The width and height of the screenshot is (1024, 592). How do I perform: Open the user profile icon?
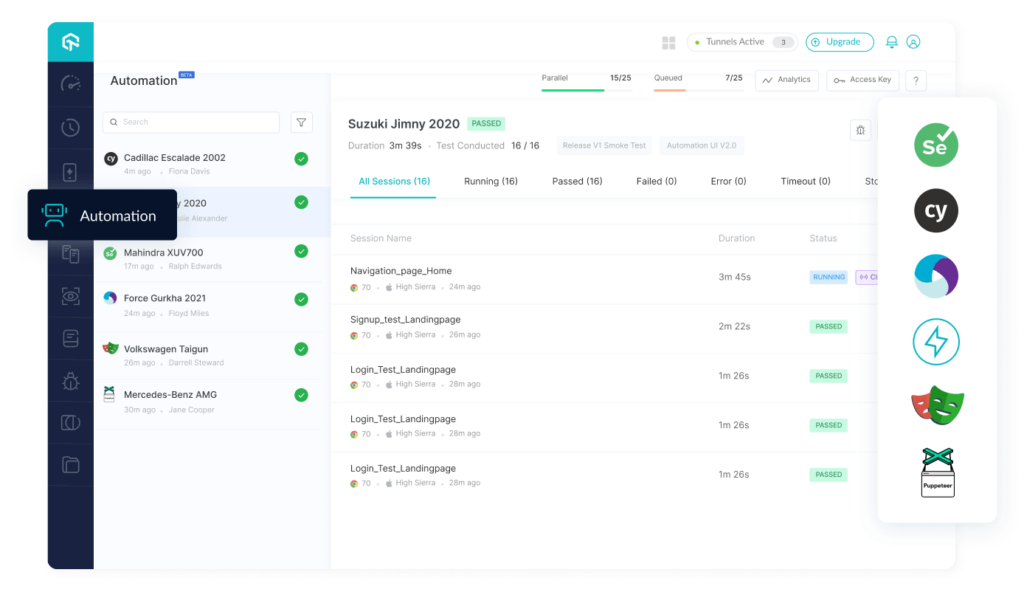point(913,42)
